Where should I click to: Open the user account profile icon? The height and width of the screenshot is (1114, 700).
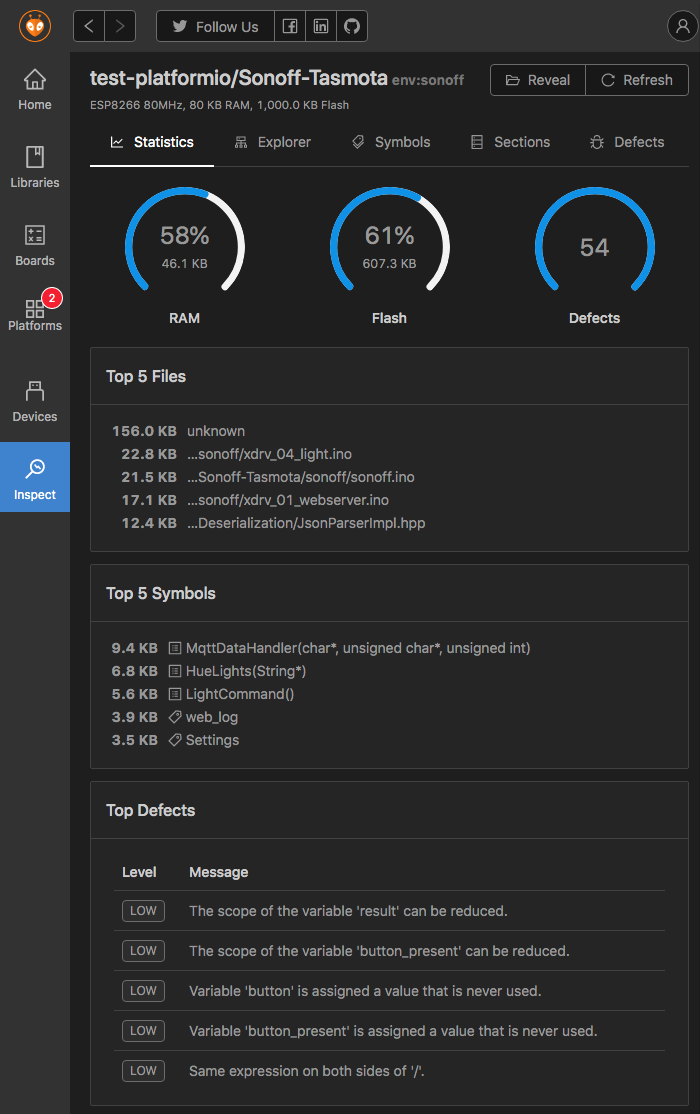tap(682, 26)
